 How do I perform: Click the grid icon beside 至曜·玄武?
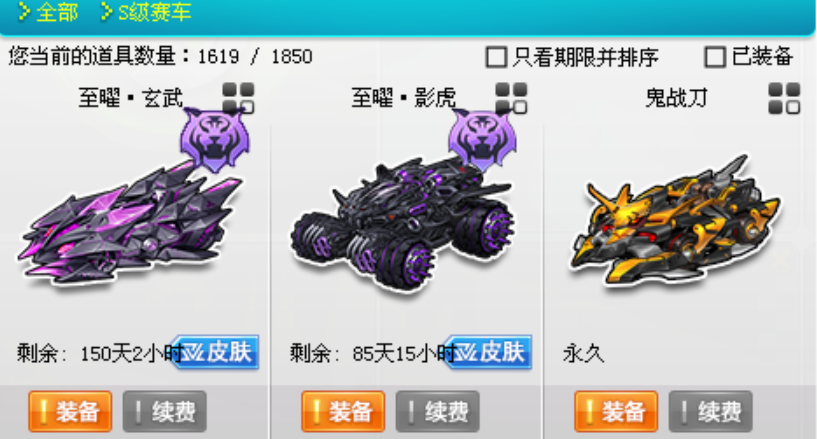point(238,98)
